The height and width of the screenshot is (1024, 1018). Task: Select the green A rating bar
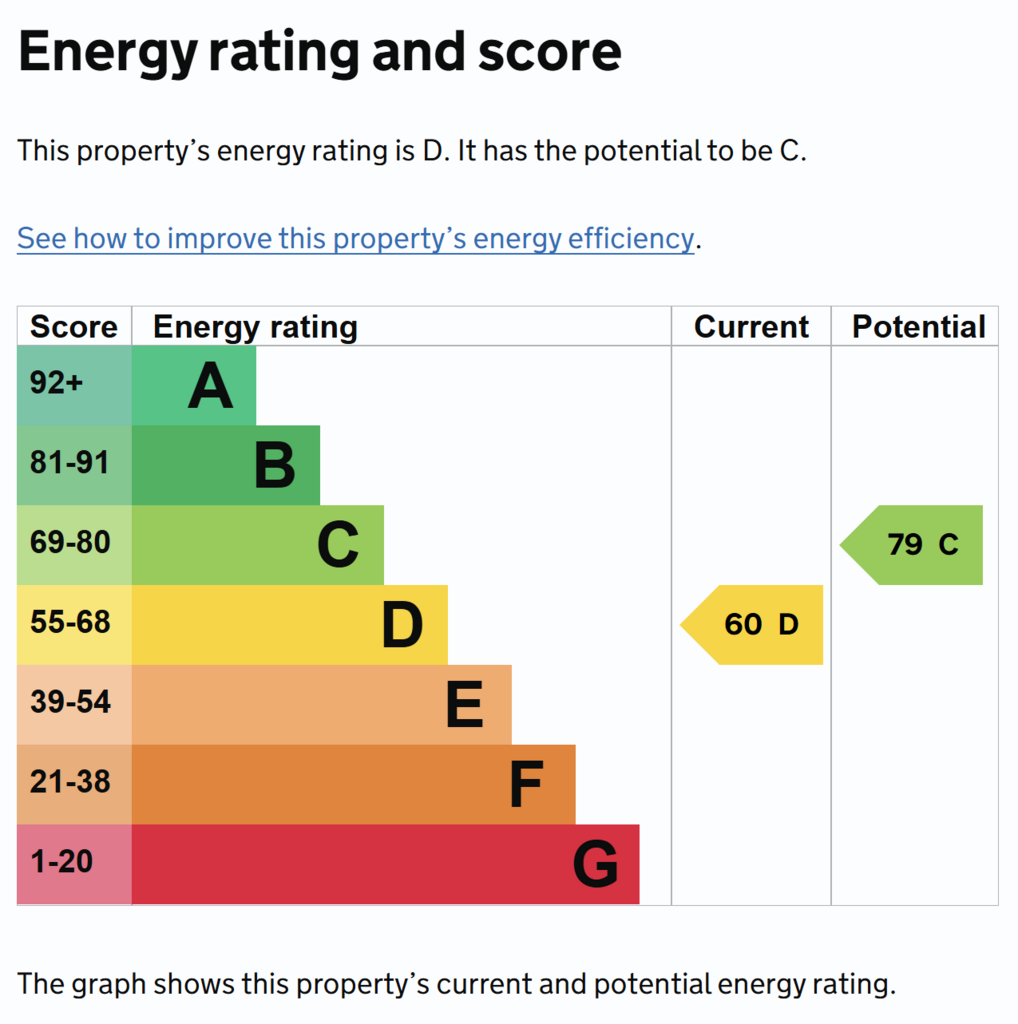tap(194, 385)
